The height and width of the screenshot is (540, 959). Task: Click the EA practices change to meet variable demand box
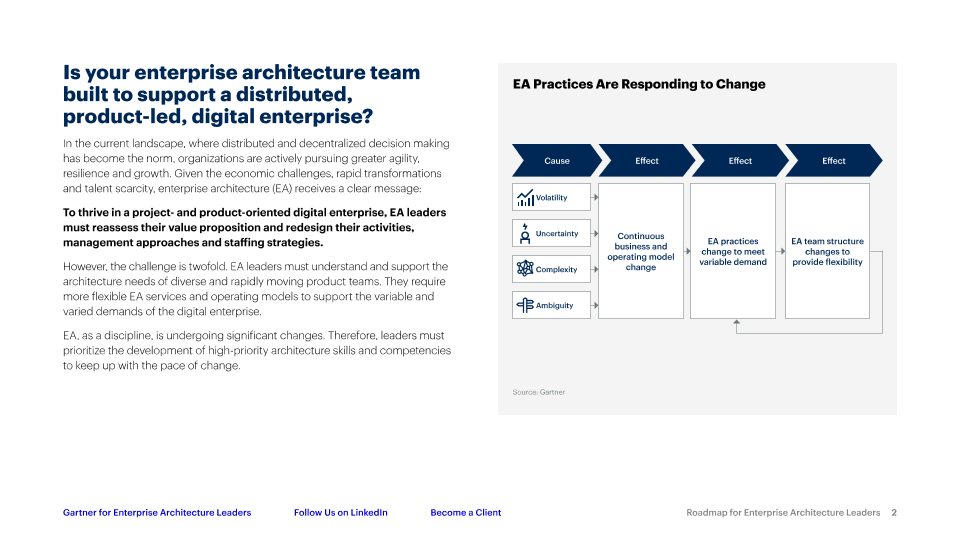(733, 251)
